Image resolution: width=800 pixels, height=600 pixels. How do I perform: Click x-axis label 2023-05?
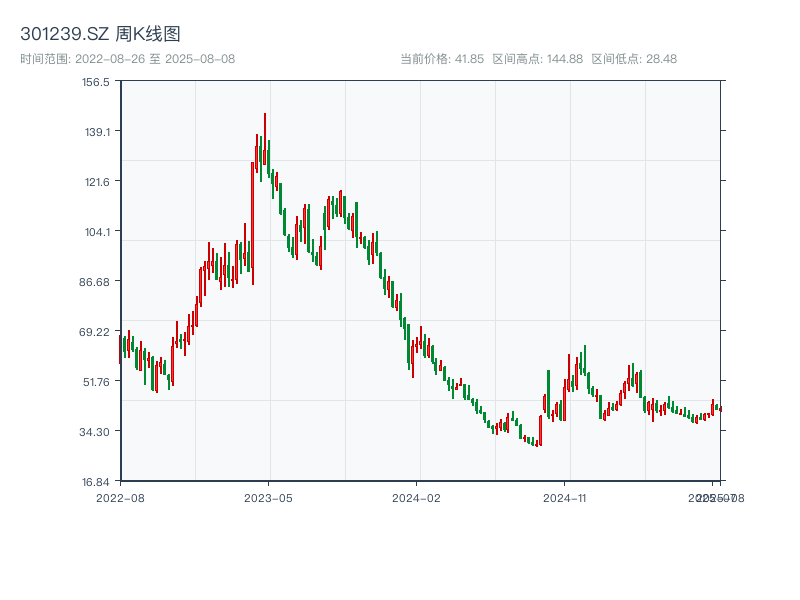click(x=268, y=498)
